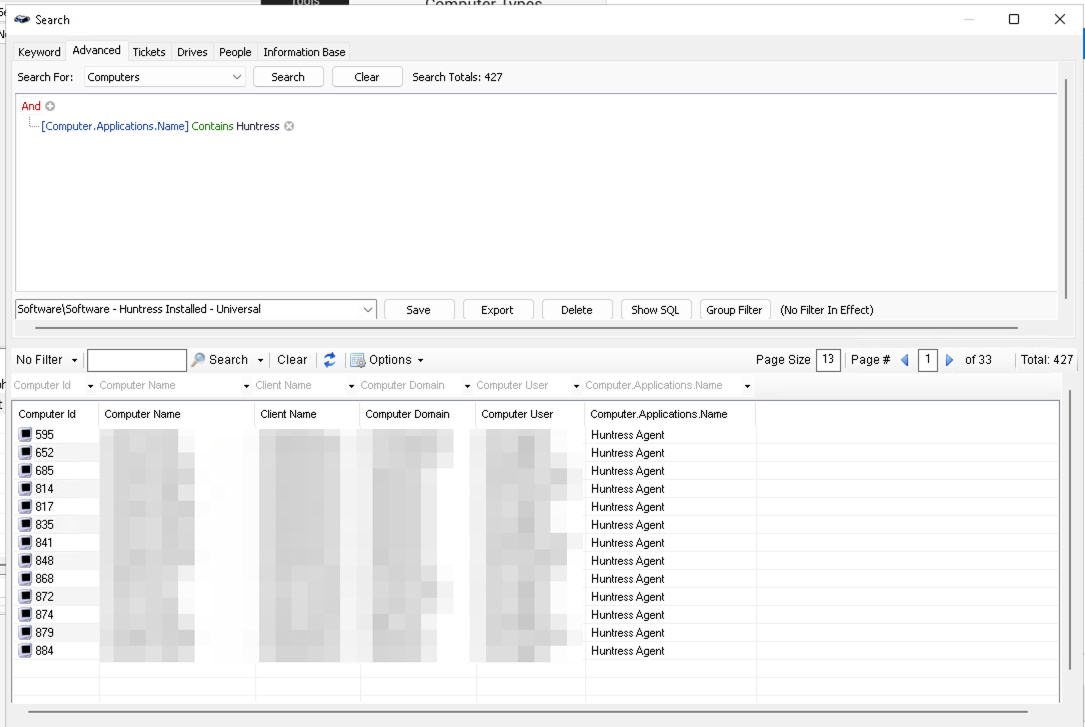The image size is (1085, 727).
Task: Open the Computer User column filter dropdown
Action: click(x=576, y=386)
